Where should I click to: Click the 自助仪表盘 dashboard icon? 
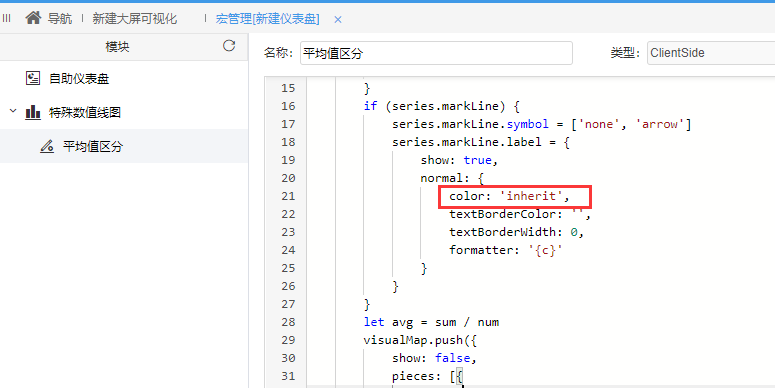[33, 79]
